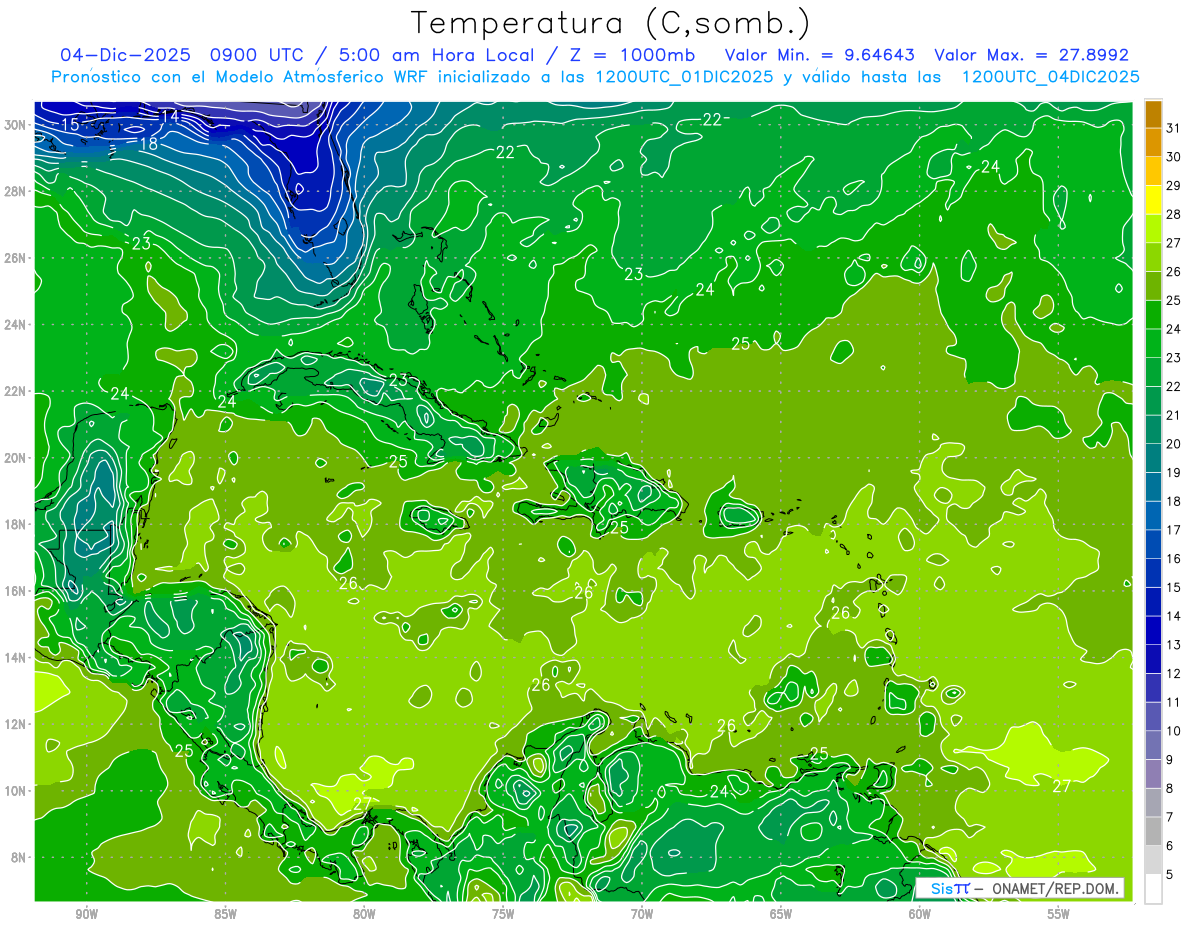1200x927 pixels.
Task: Select the color band between 27 and 28
Action: point(1153,229)
